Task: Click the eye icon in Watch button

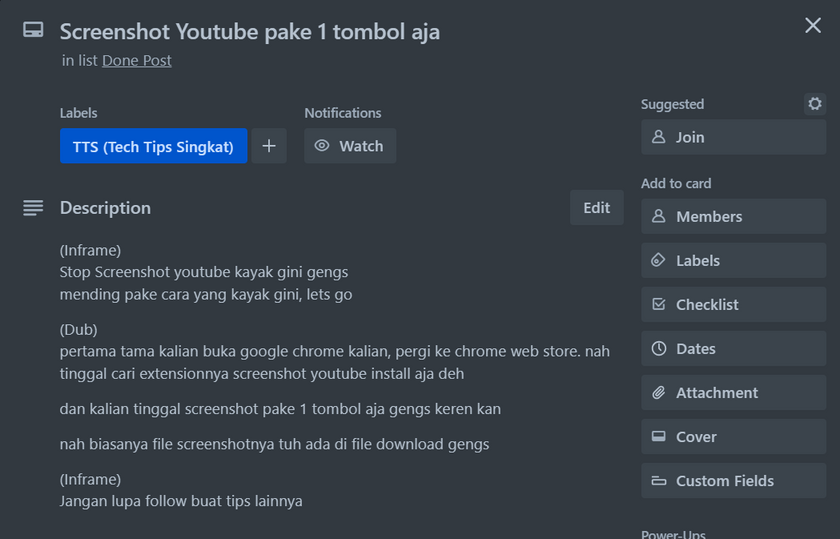Action: click(x=322, y=146)
